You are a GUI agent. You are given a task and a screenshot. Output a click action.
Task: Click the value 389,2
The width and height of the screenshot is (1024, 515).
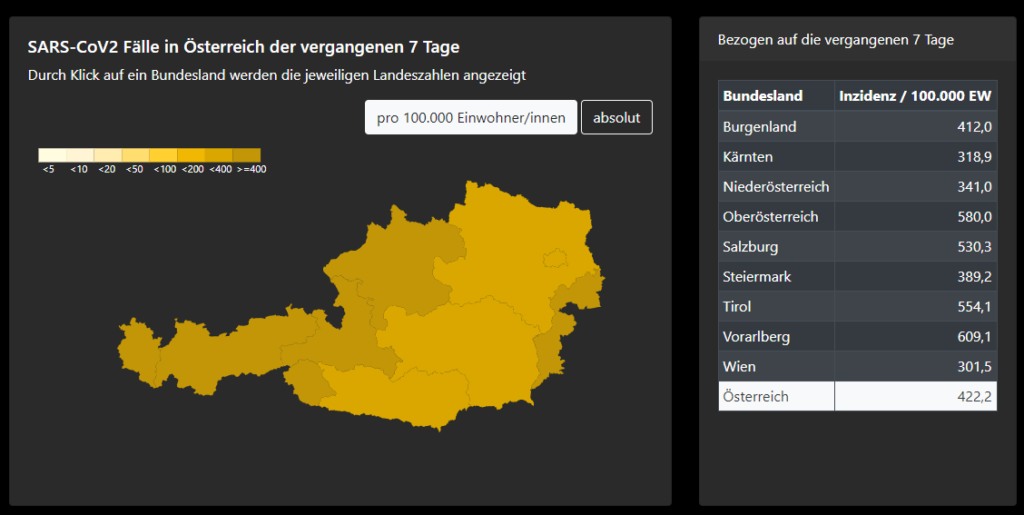coord(974,277)
